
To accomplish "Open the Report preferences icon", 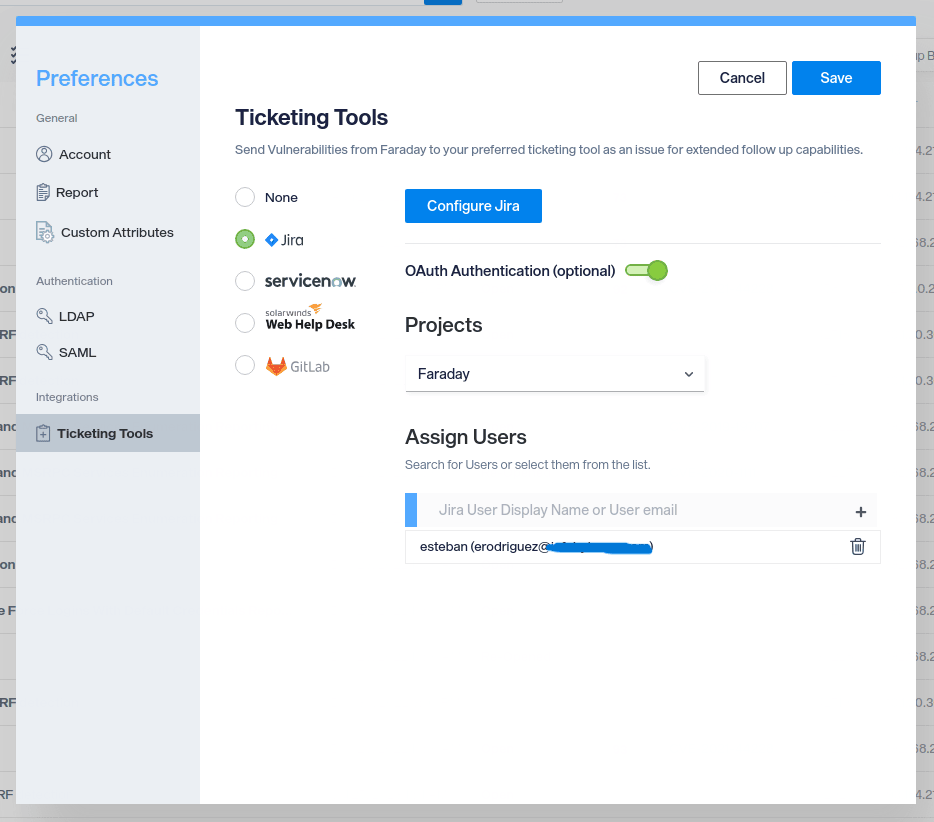I will [x=45, y=192].
